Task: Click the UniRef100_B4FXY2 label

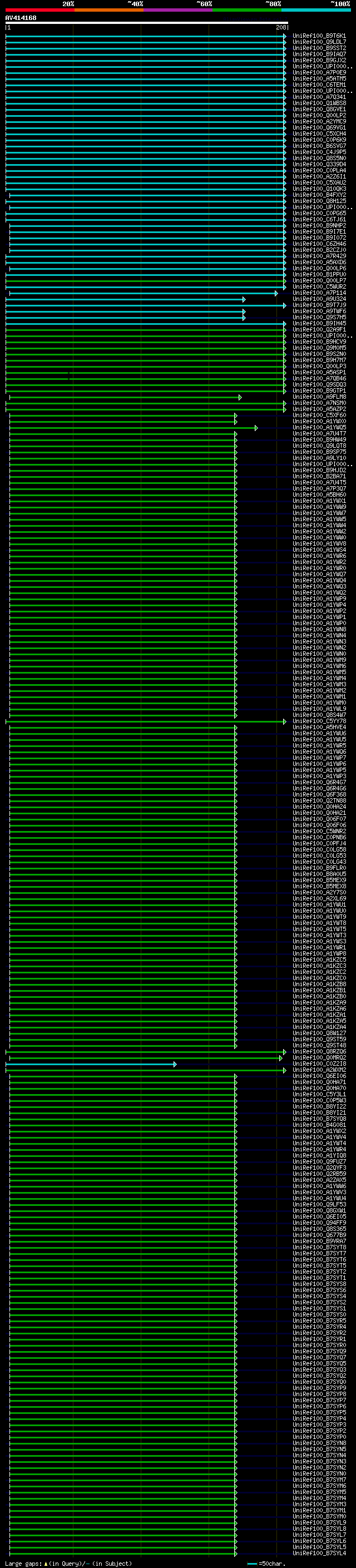Action: [x=319, y=195]
